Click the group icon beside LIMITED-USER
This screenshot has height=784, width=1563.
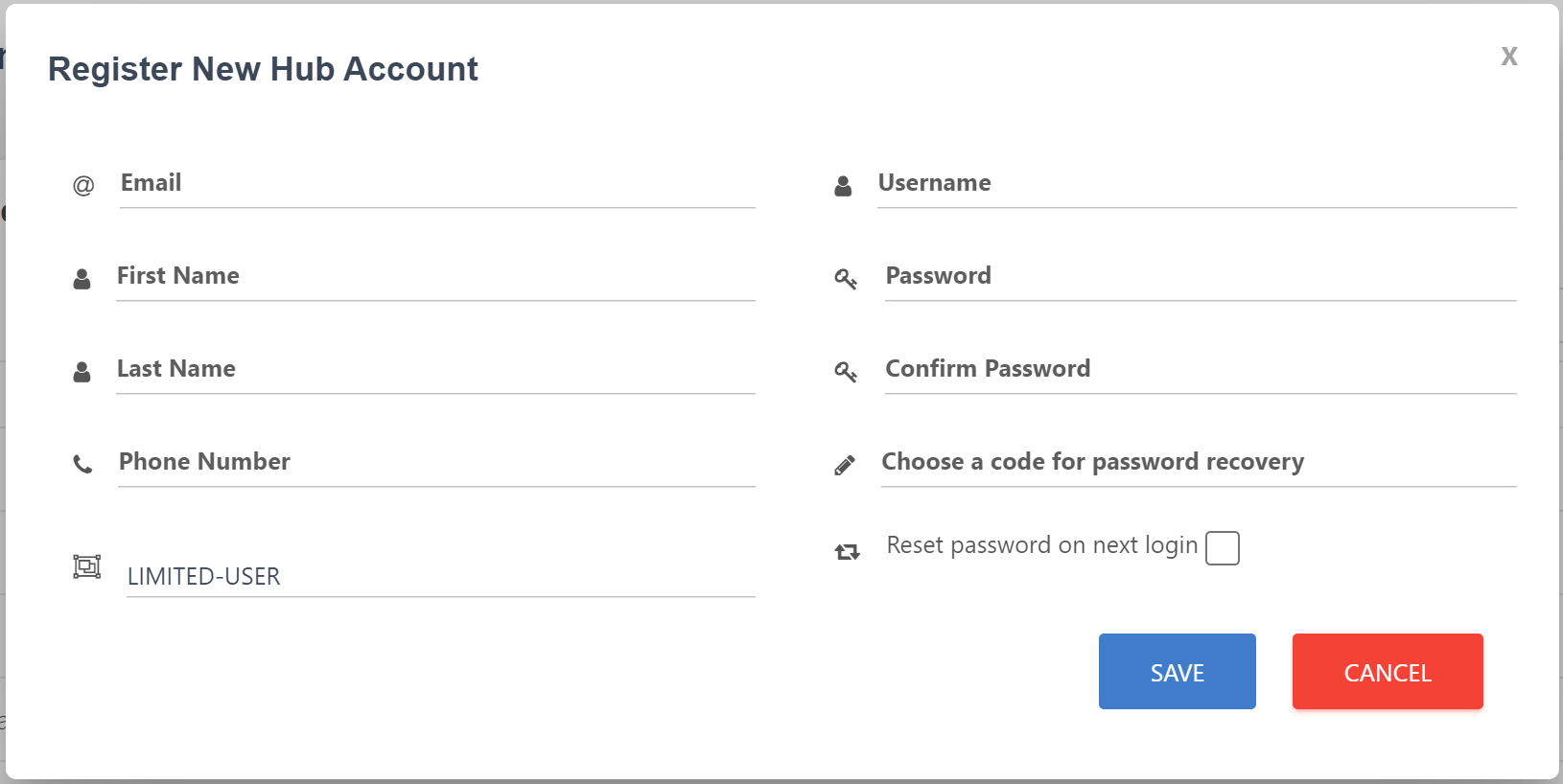pos(87,566)
